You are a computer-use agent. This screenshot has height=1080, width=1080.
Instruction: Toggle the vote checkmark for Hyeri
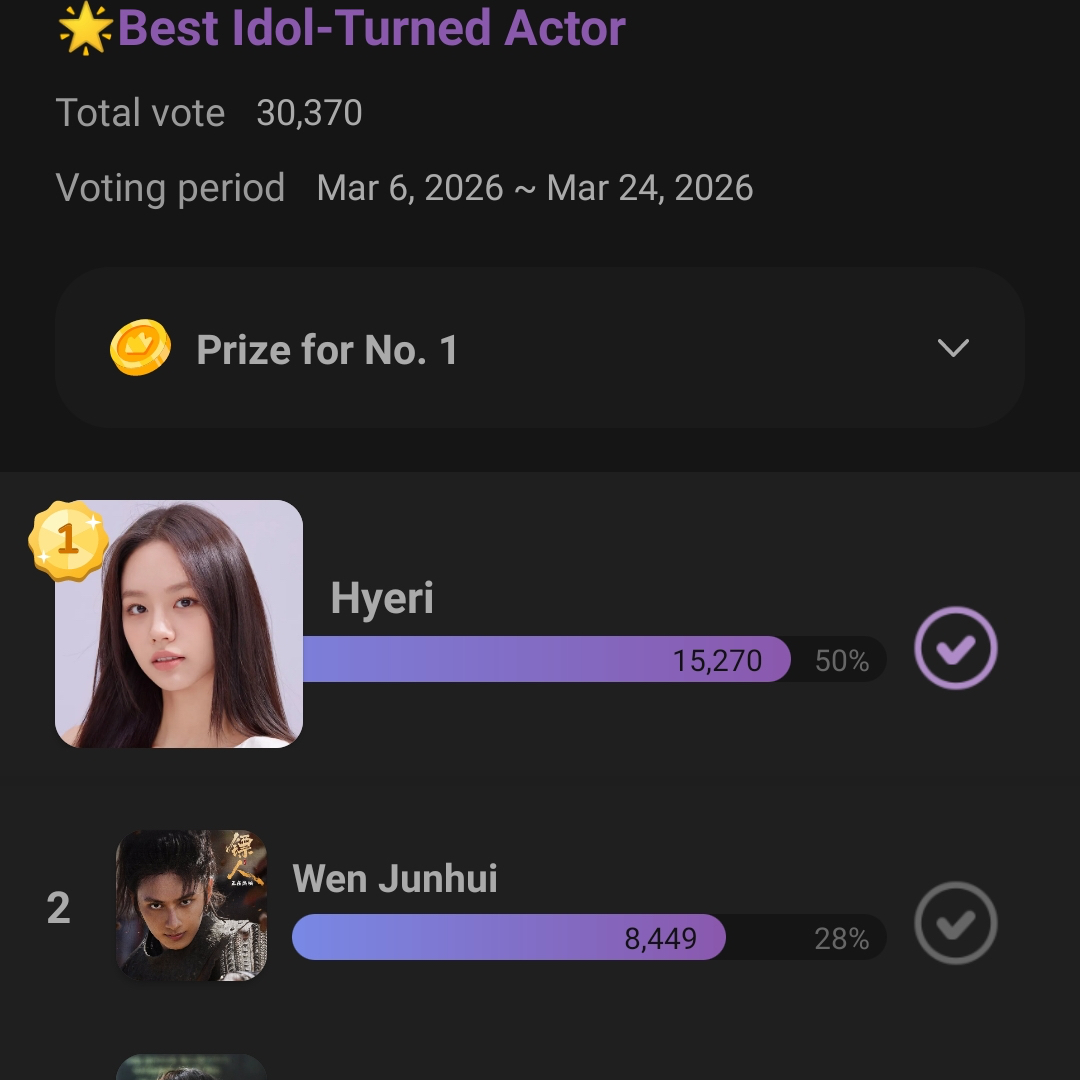click(x=955, y=648)
